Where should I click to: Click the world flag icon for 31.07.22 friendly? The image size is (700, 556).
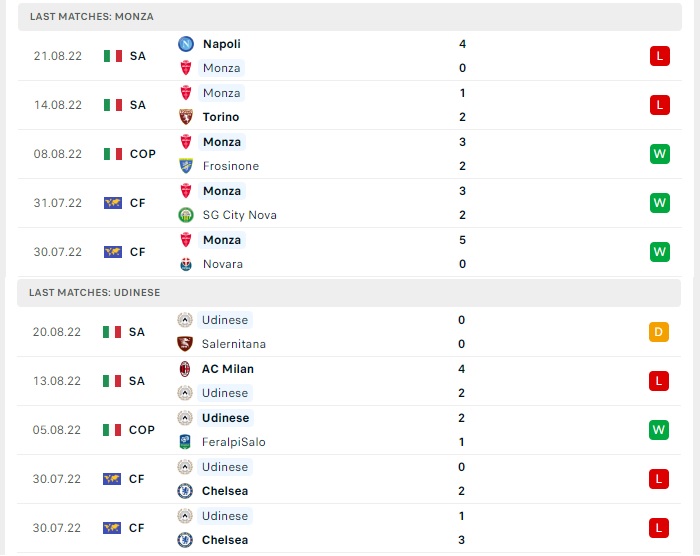point(112,203)
